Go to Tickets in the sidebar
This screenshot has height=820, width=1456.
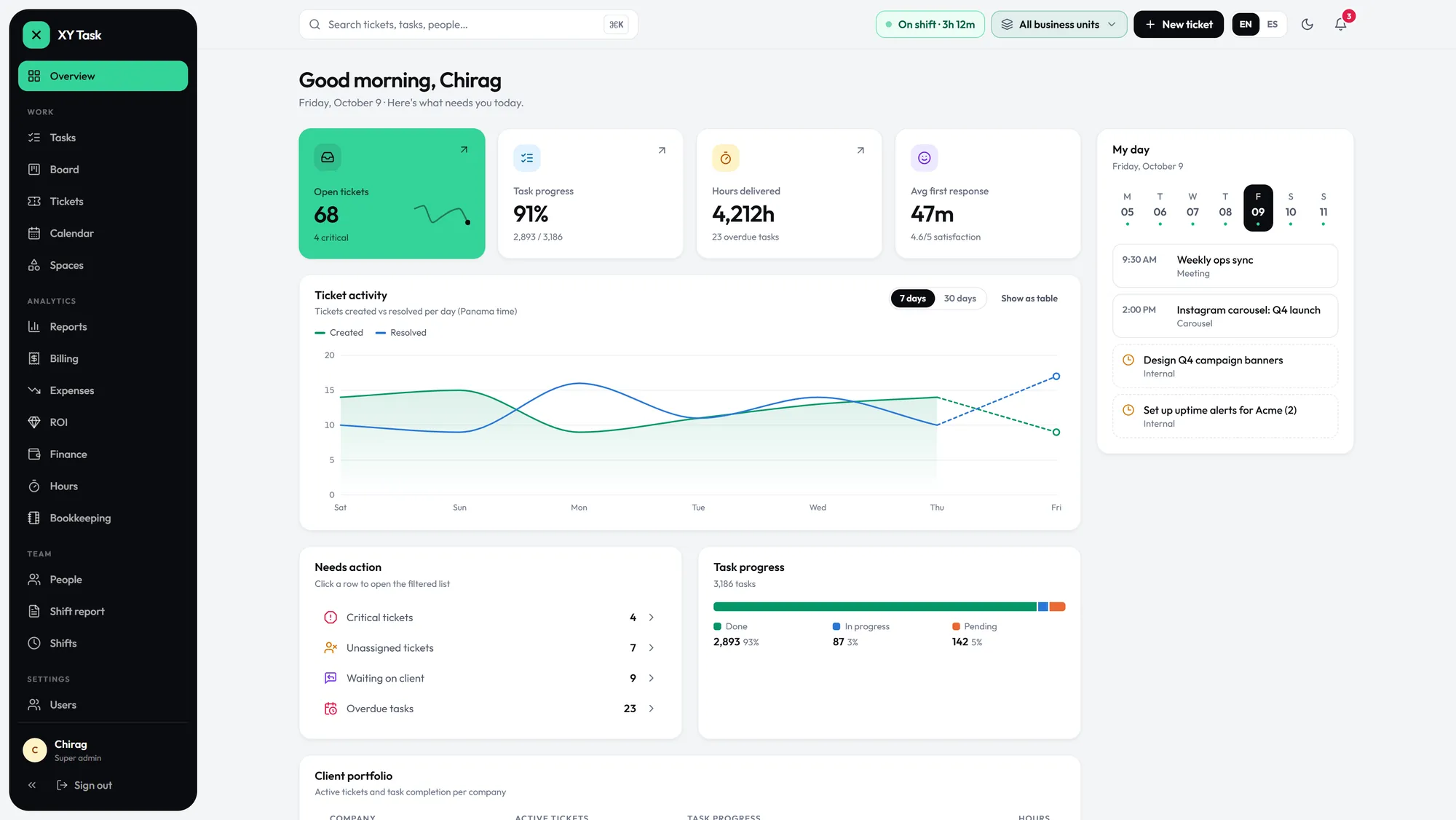[103, 202]
